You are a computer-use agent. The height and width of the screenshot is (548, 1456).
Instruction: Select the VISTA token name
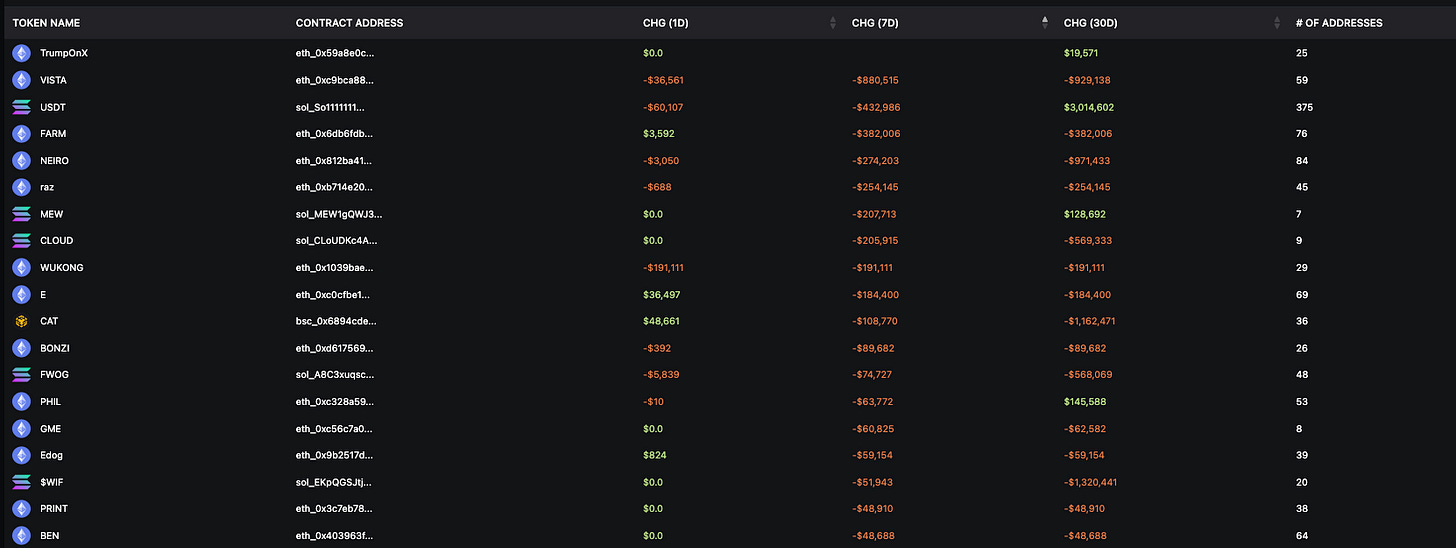(54, 80)
